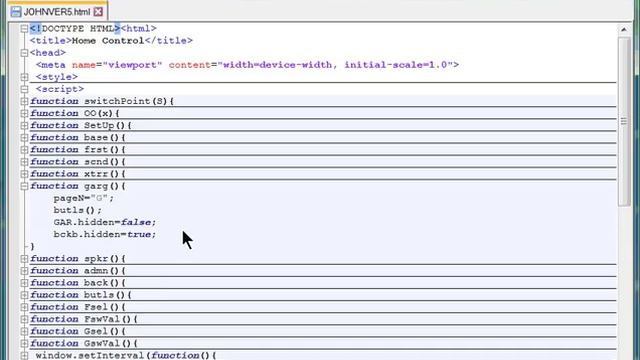Click the closing brace of function garg
This screenshot has height=360, width=640.
(33, 247)
